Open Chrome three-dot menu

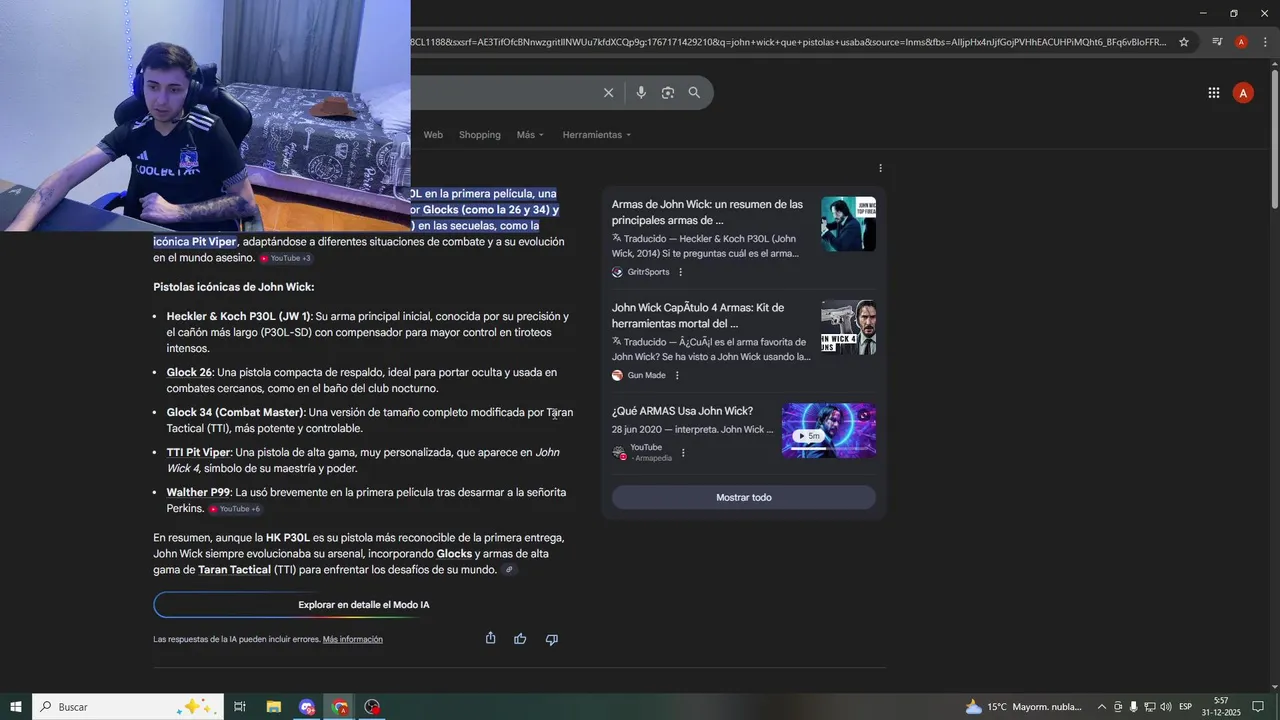point(1265,42)
